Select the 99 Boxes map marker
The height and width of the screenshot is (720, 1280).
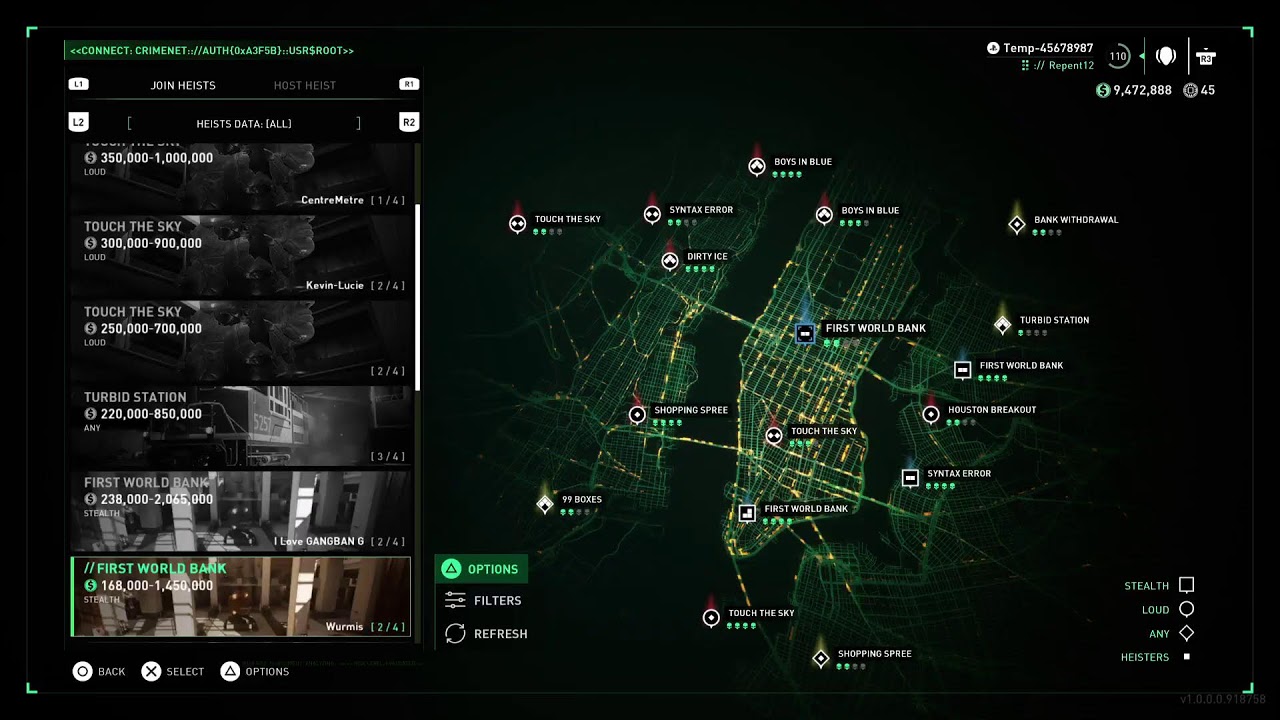pos(545,504)
